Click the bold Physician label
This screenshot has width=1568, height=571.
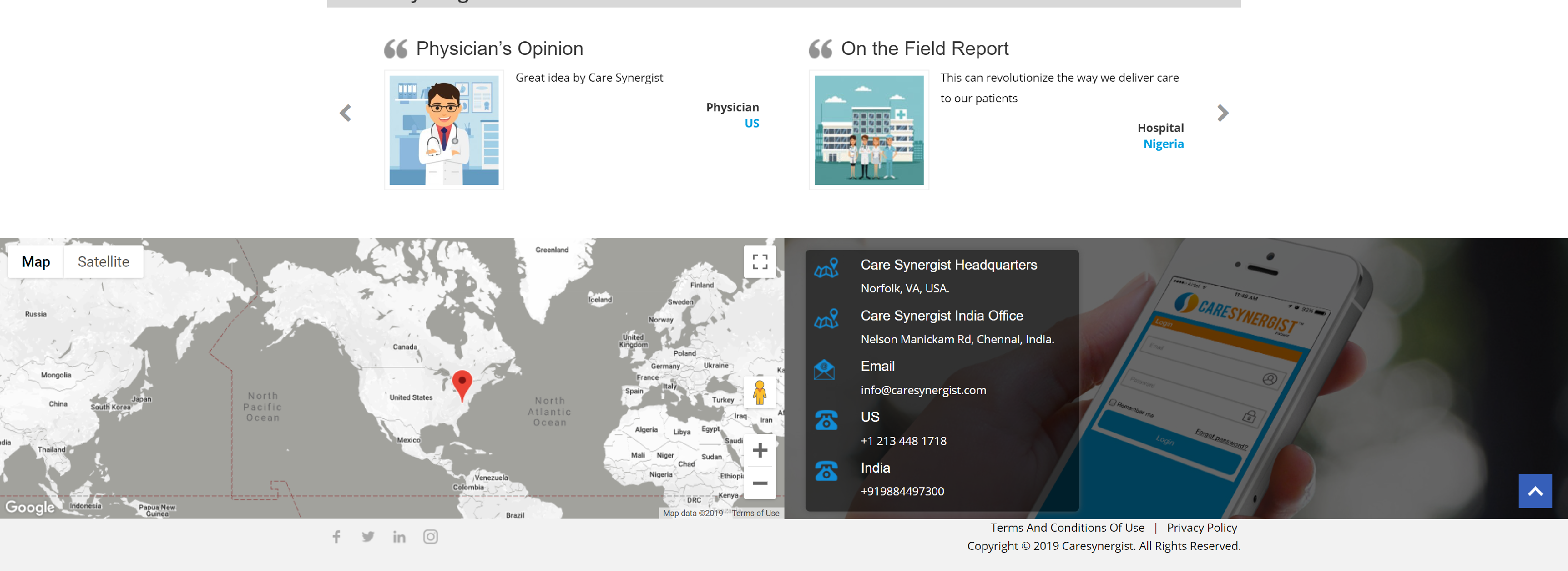coord(732,107)
